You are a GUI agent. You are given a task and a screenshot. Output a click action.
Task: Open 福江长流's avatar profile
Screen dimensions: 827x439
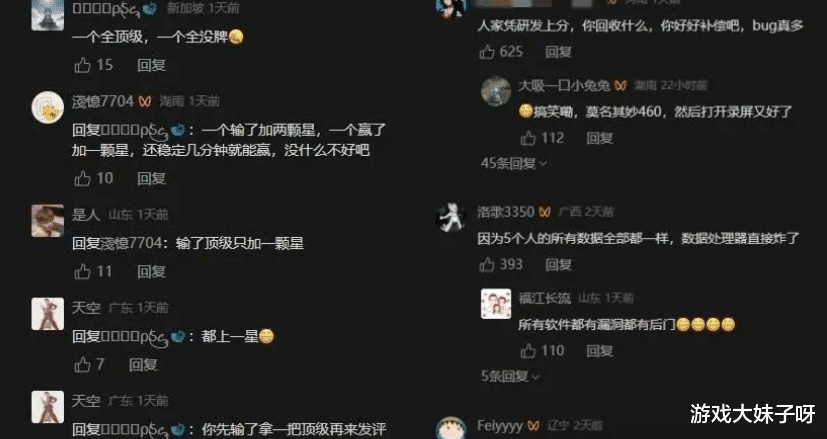click(496, 303)
